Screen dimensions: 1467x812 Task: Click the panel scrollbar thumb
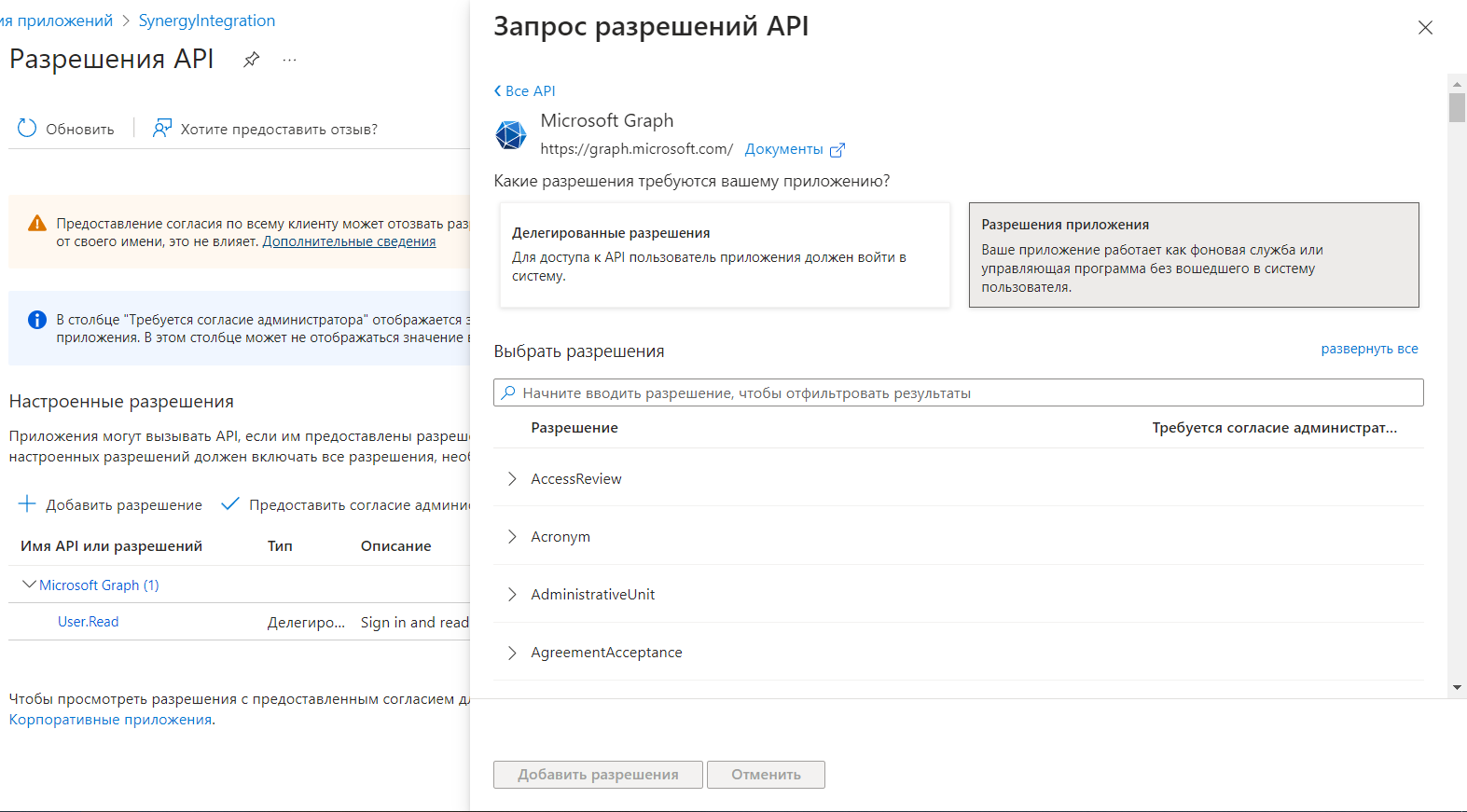click(1457, 107)
